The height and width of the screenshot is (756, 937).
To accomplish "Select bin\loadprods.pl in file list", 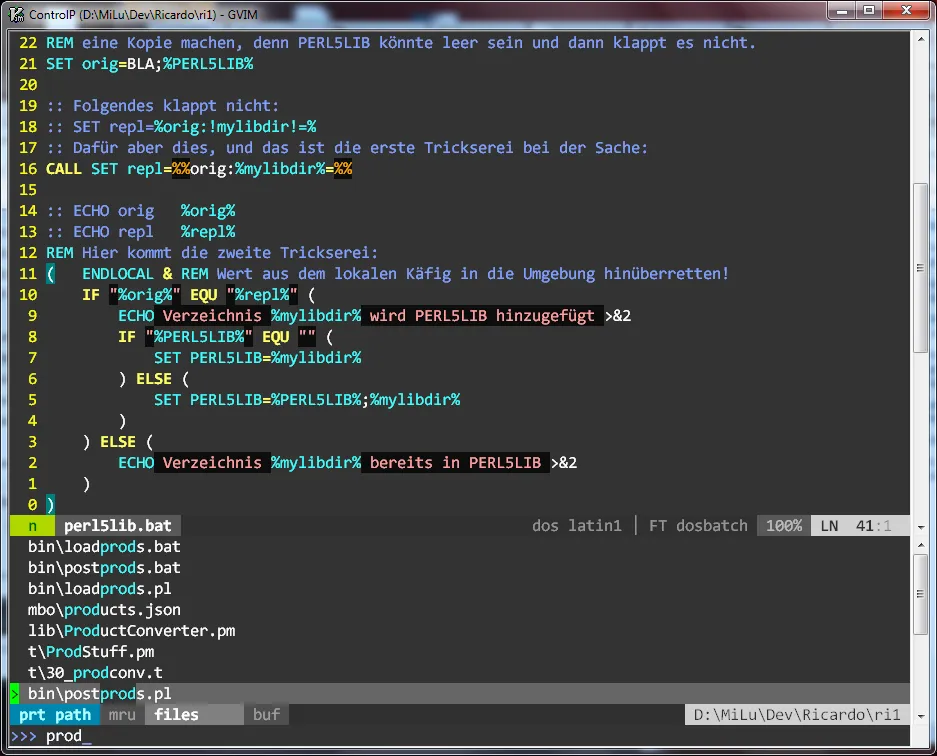I will click(x=100, y=589).
